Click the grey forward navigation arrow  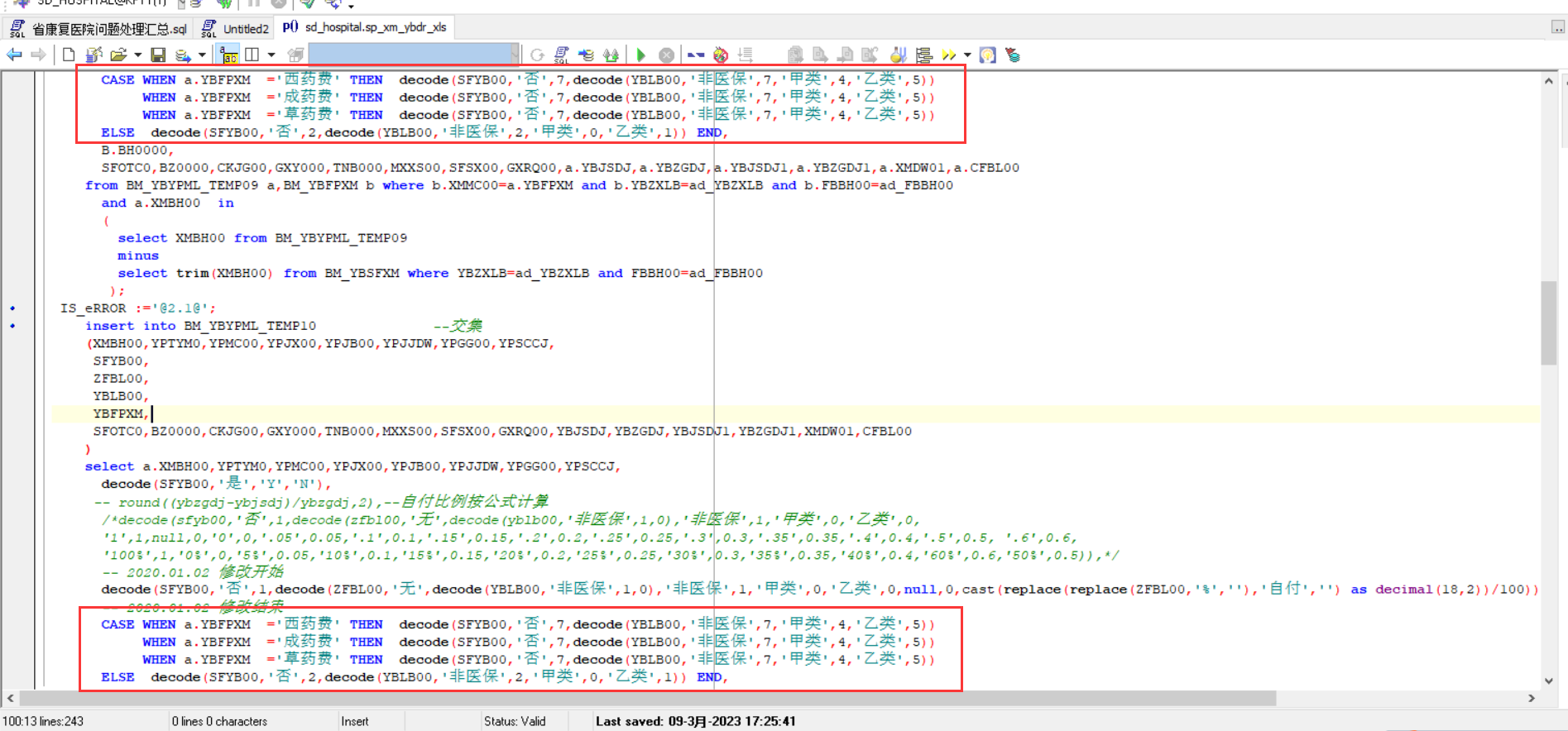38,55
